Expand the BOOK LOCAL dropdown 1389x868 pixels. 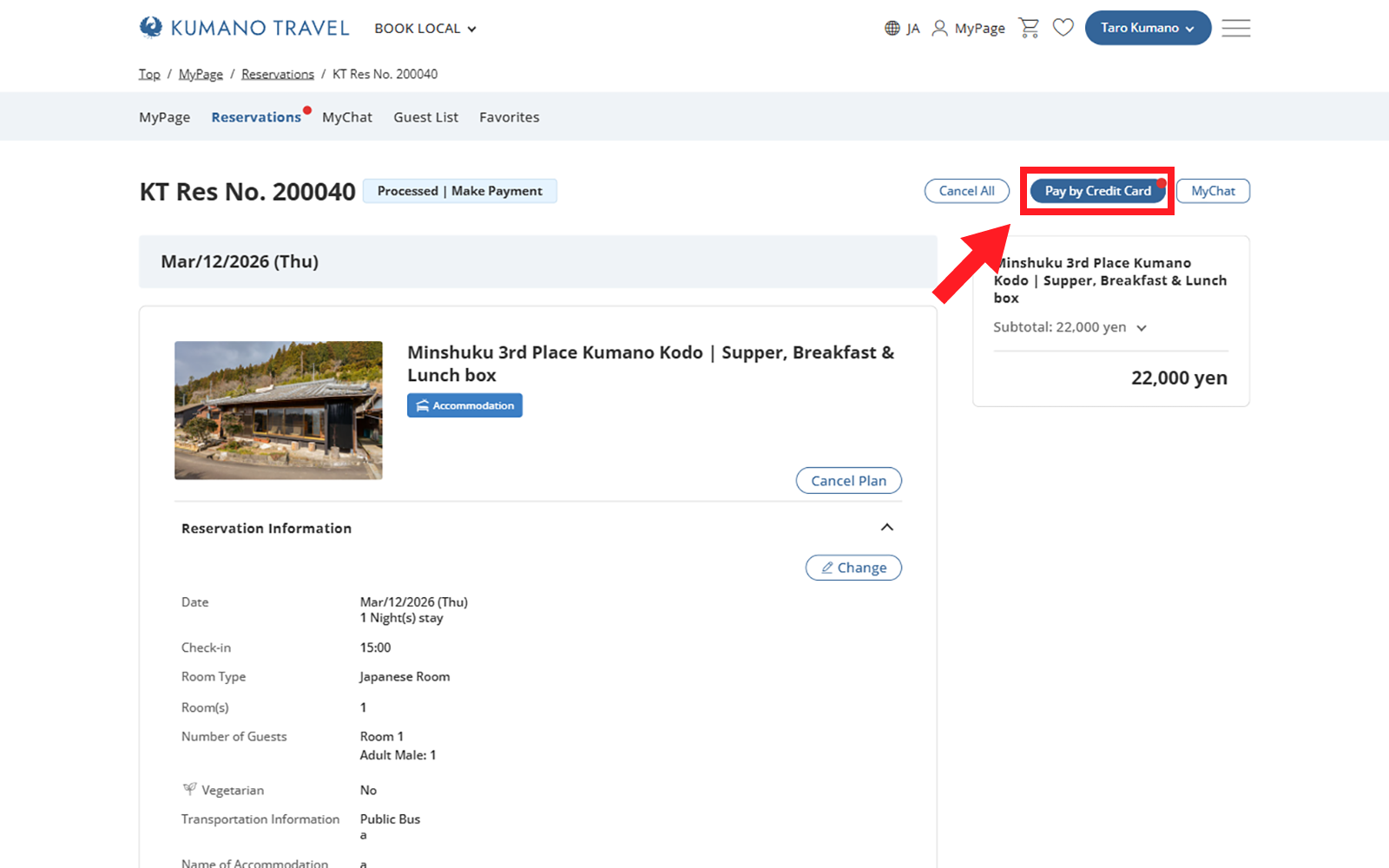tap(425, 29)
